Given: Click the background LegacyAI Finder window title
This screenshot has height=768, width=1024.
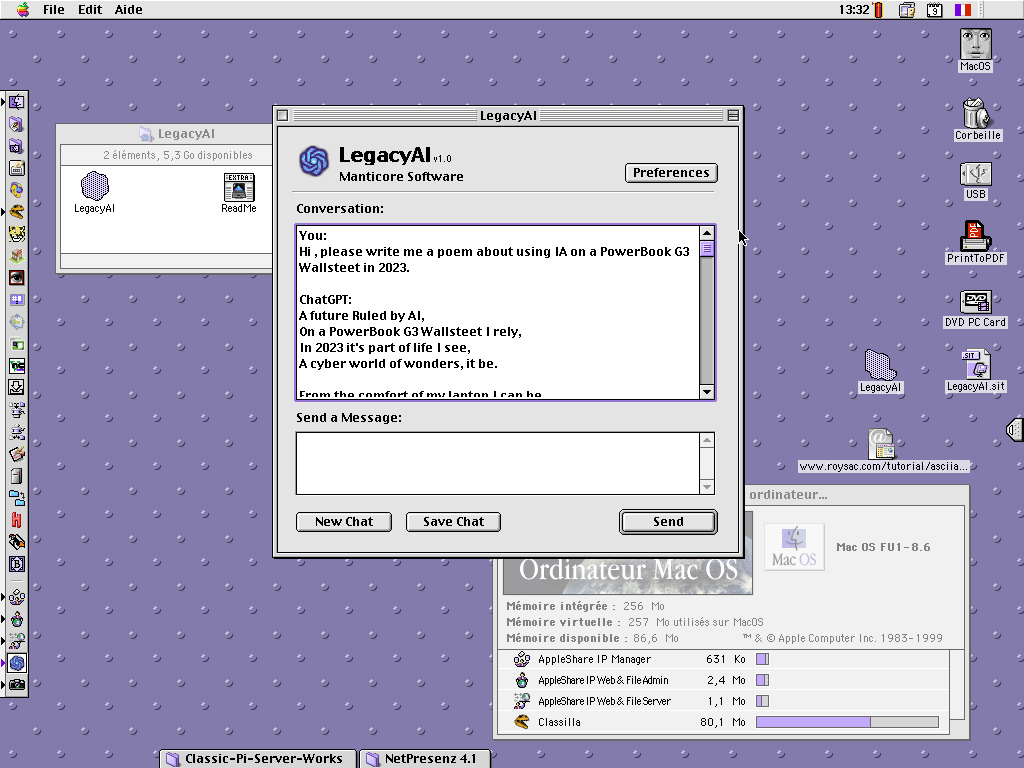Looking at the screenshot, I should point(186,134).
